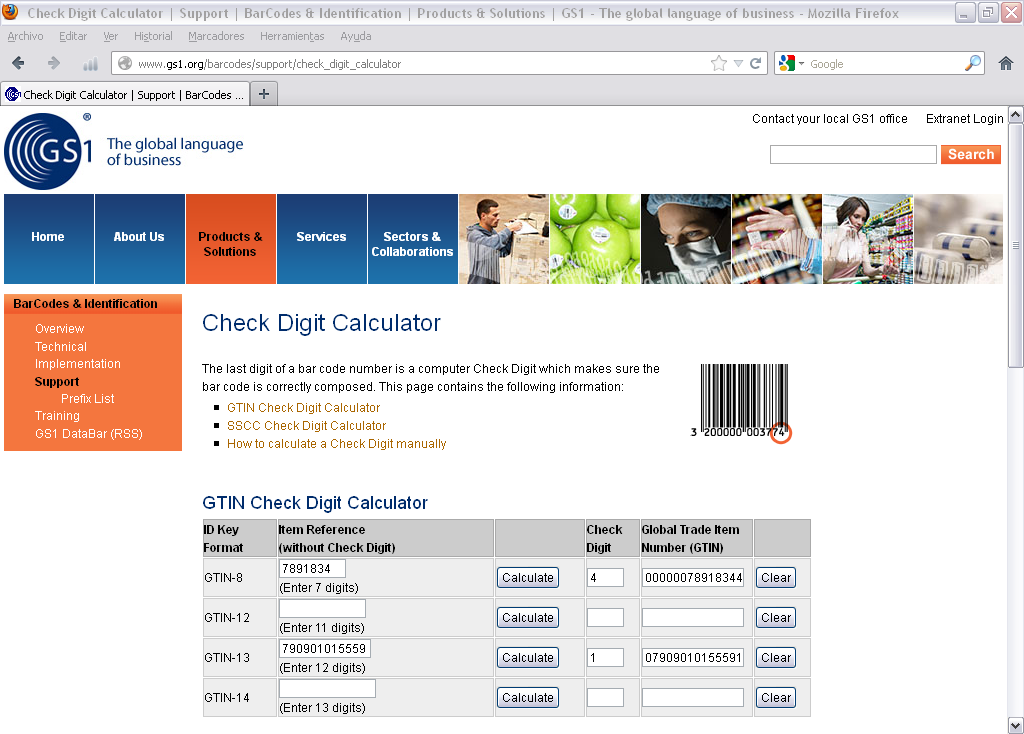Screen dimensions: 1024x734
Task: Calculate the GTIN-8 check digit
Action: click(x=527, y=577)
